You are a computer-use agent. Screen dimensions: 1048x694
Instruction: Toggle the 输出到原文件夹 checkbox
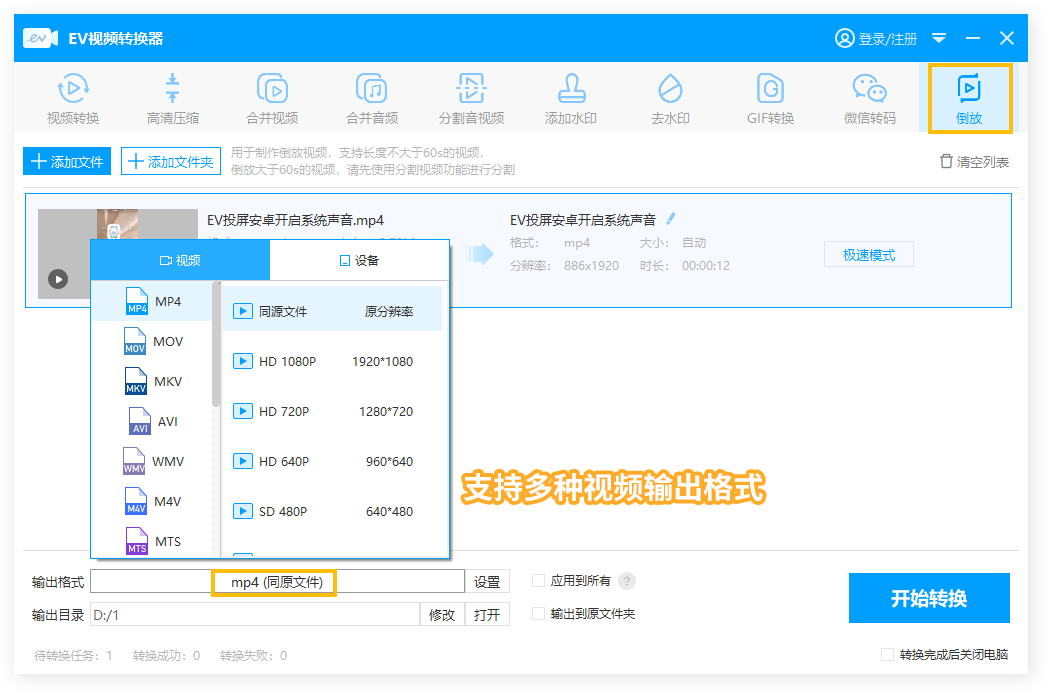(x=539, y=614)
